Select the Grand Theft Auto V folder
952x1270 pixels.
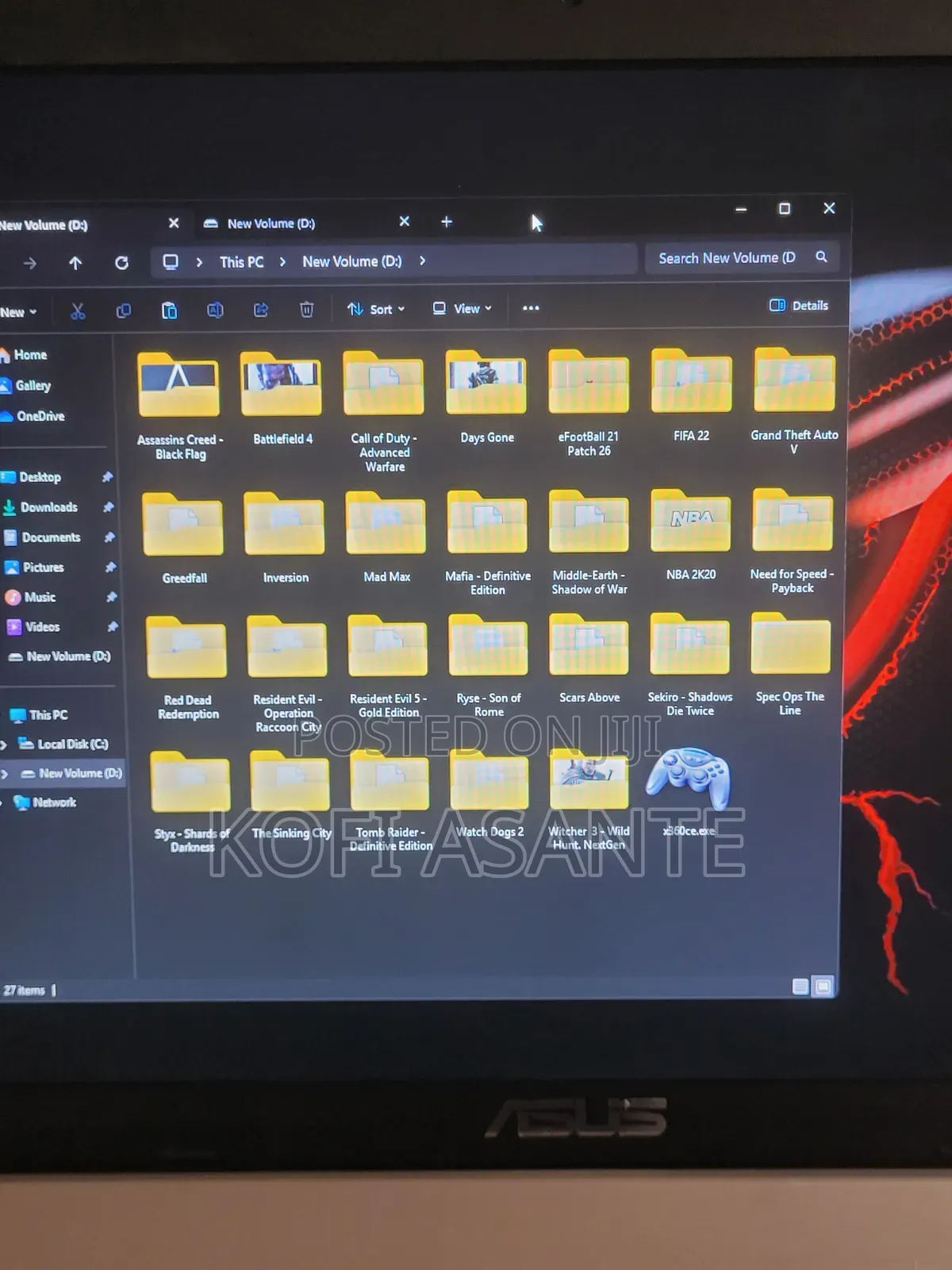coord(794,401)
